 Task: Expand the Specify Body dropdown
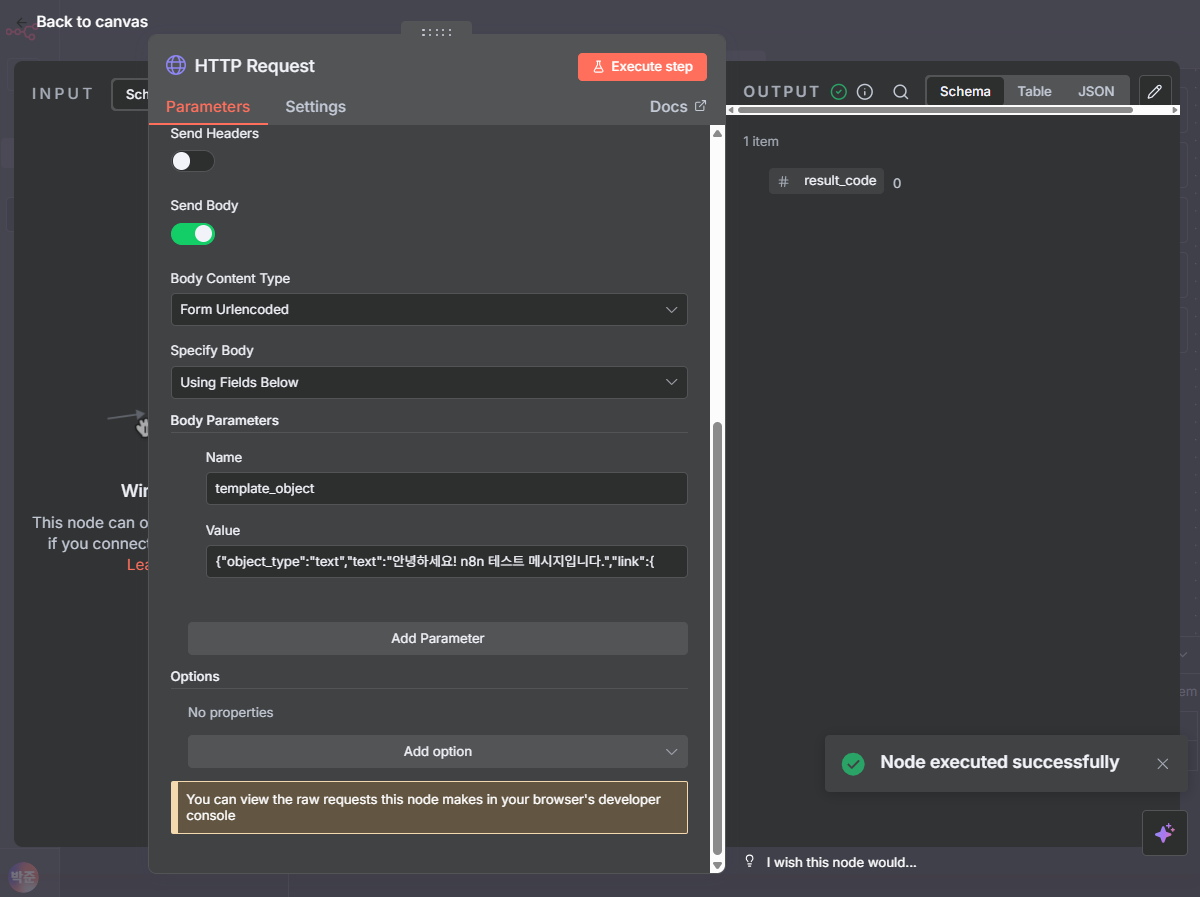[x=428, y=382]
